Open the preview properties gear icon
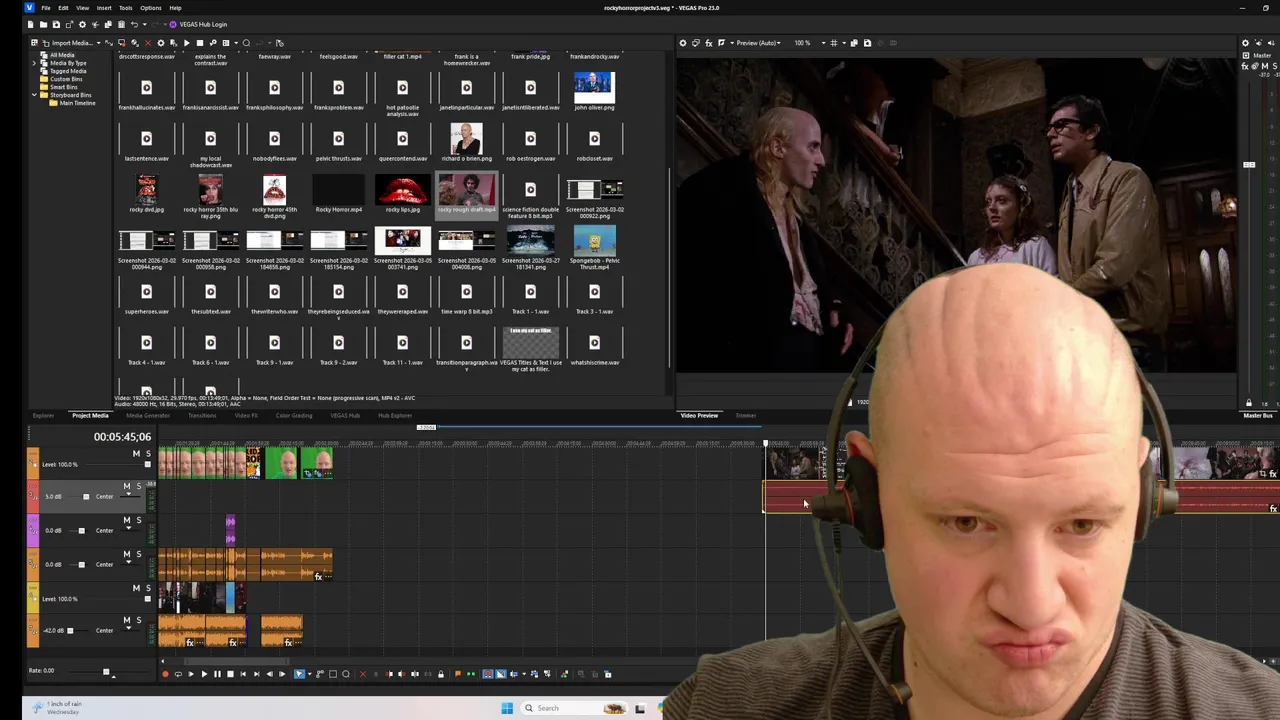The image size is (1280, 720). pyautogui.click(x=683, y=43)
